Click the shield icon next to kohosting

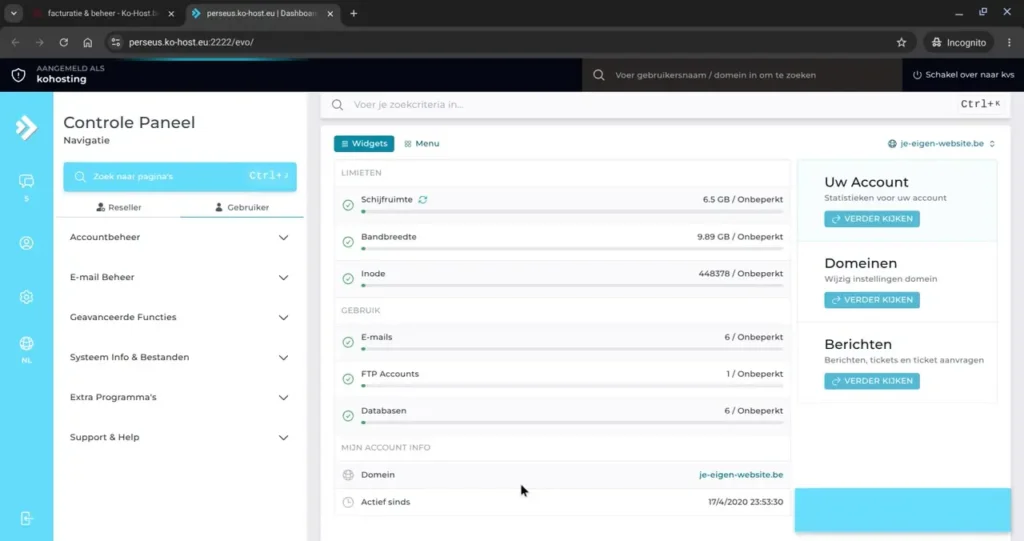click(x=18, y=75)
